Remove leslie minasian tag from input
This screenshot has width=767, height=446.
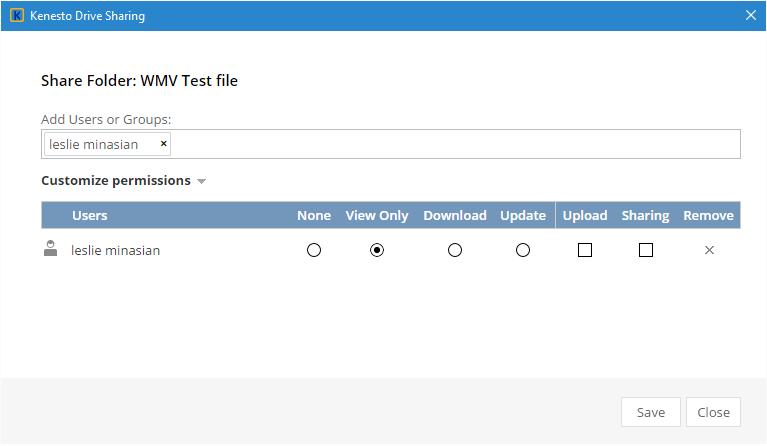(x=164, y=144)
